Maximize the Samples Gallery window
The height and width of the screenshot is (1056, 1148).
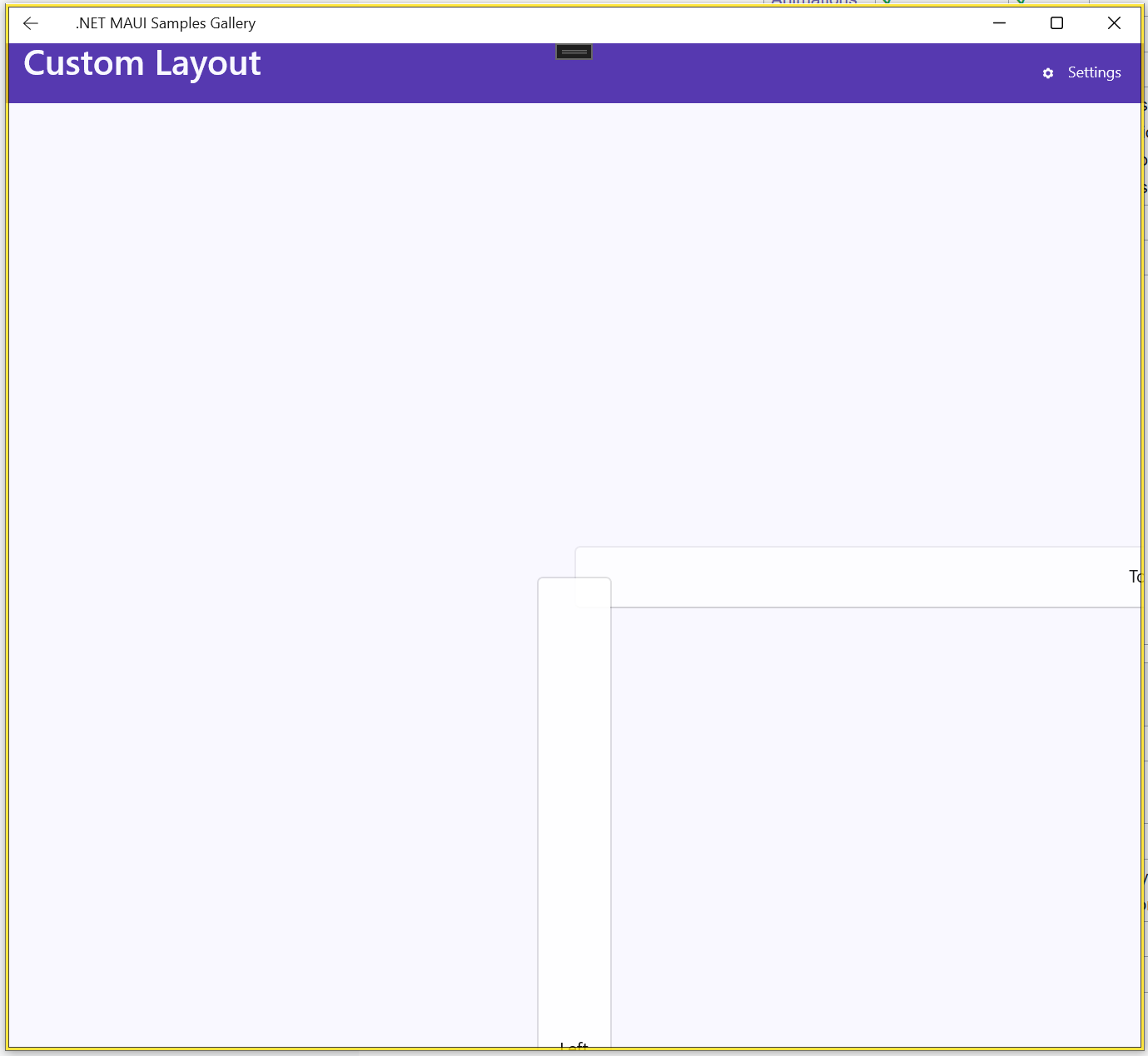tap(1056, 23)
